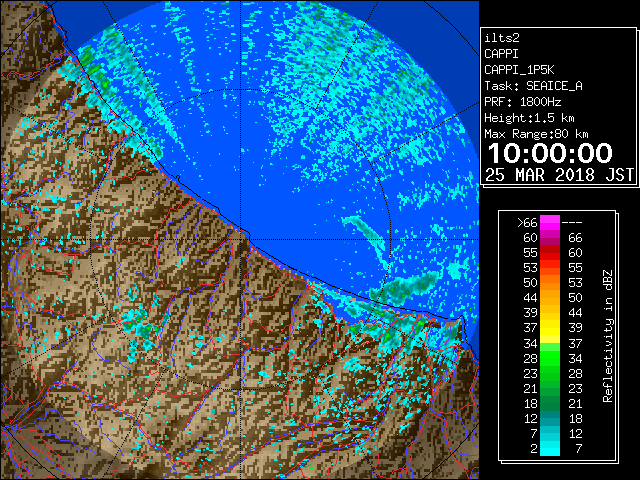Screen dimensions: 640x480
Task: Click the '2' value at the legend's bottom left
Action: (x=533, y=449)
